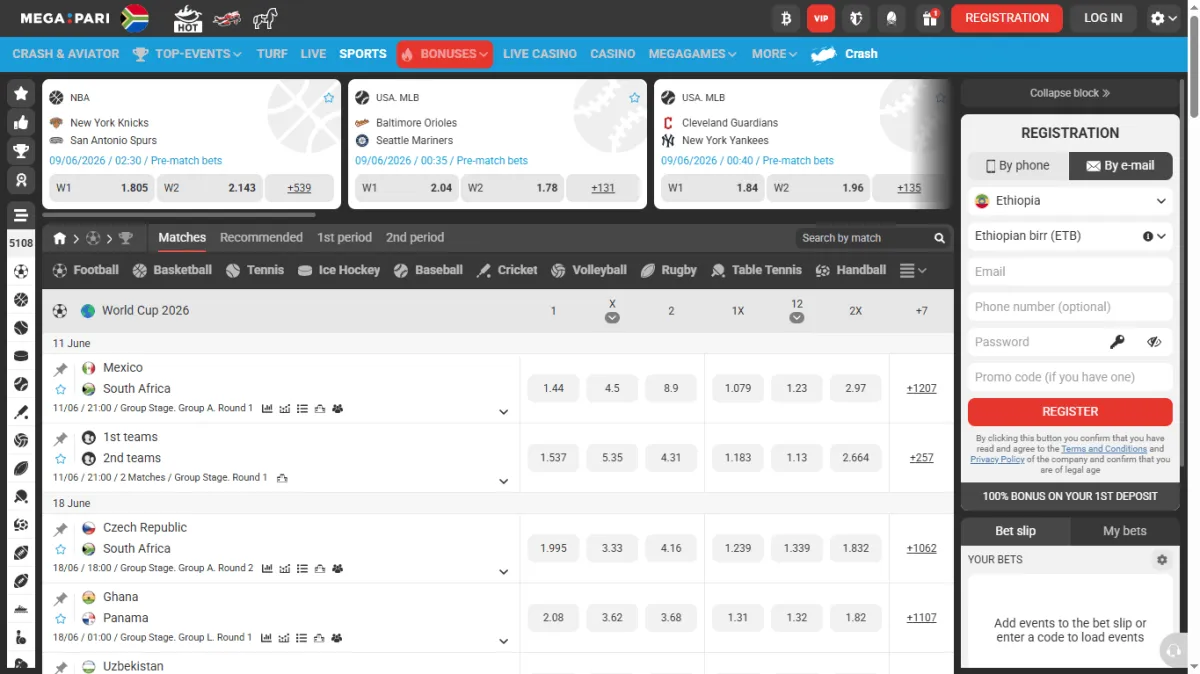Image resolution: width=1200 pixels, height=674 pixels.
Task: Open statistics chart icon for Mexico match
Action: tap(267, 409)
